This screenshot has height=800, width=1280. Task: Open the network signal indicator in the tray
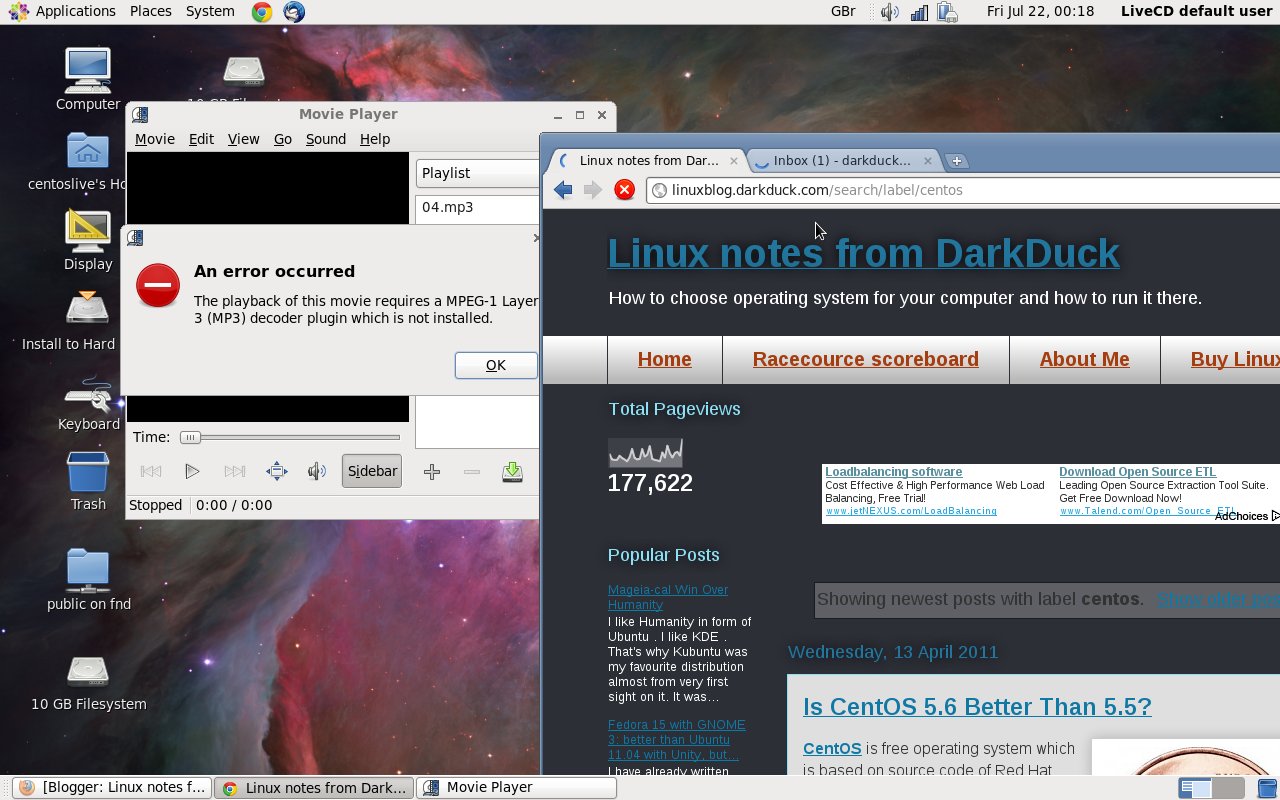tap(919, 12)
